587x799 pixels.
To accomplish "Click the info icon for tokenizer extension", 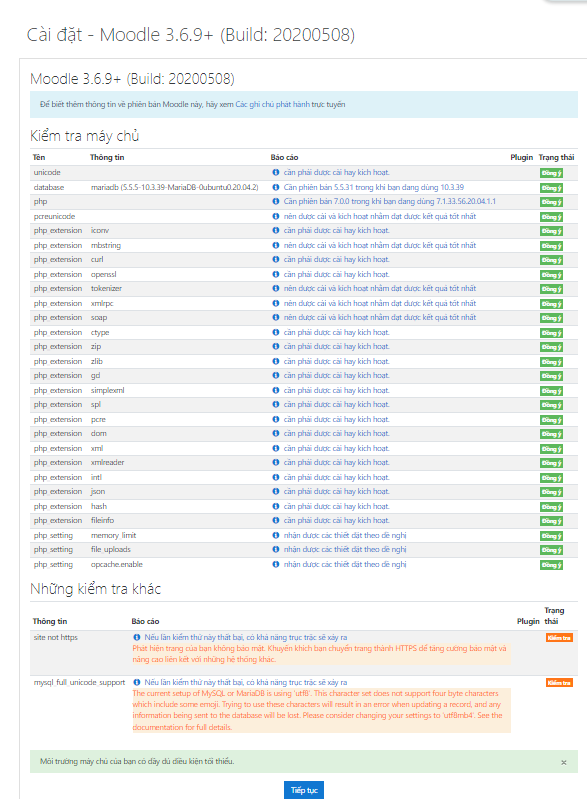I will [276, 288].
